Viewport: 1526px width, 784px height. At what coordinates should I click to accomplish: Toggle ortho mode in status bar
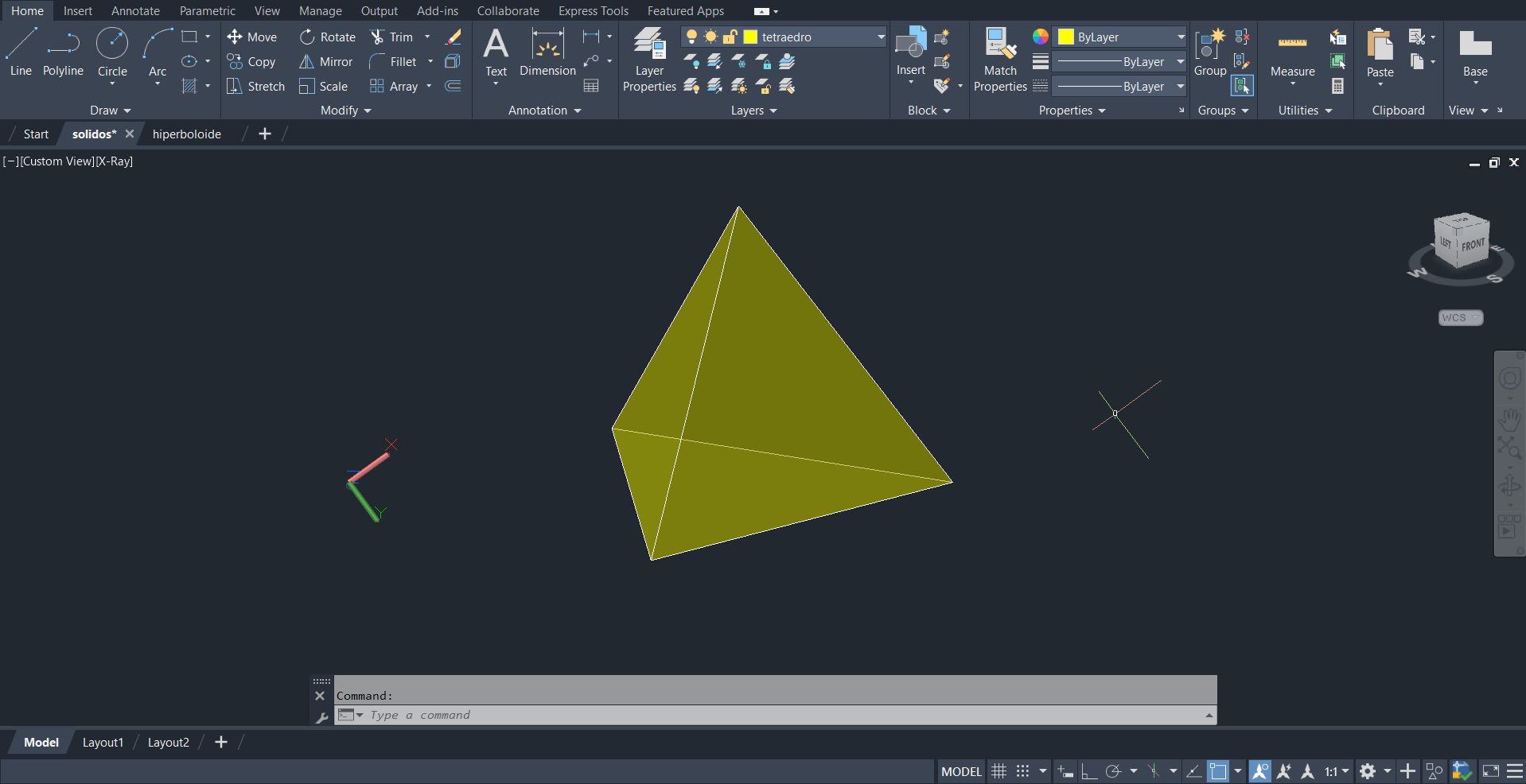pos(1089,771)
